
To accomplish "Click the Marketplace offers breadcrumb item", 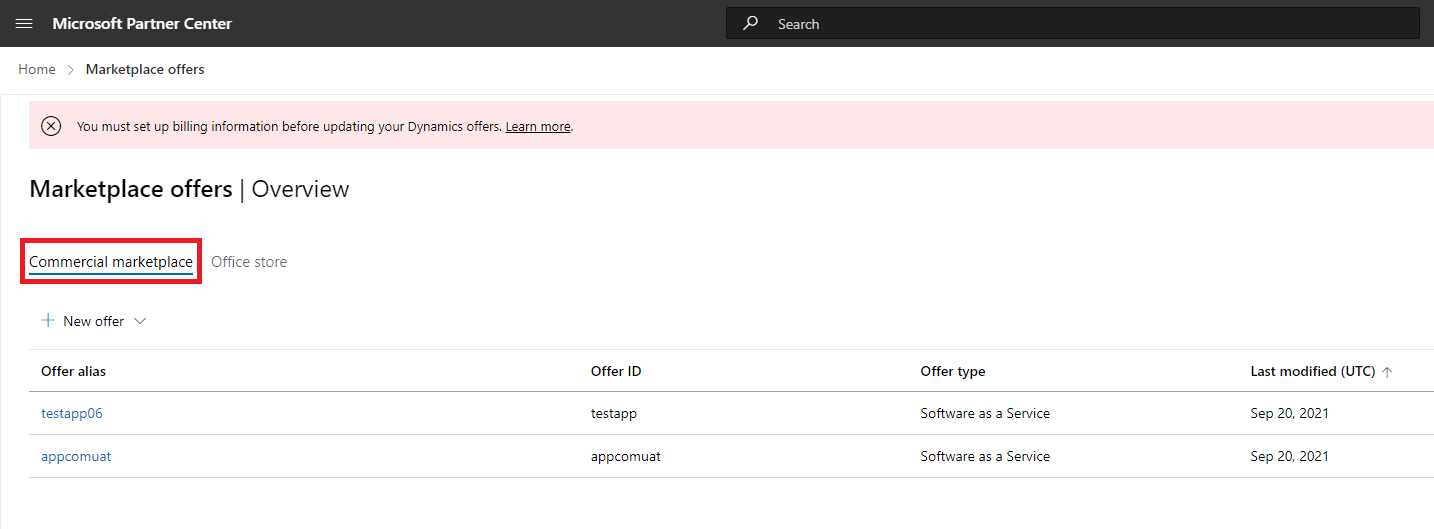I will (145, 69).
